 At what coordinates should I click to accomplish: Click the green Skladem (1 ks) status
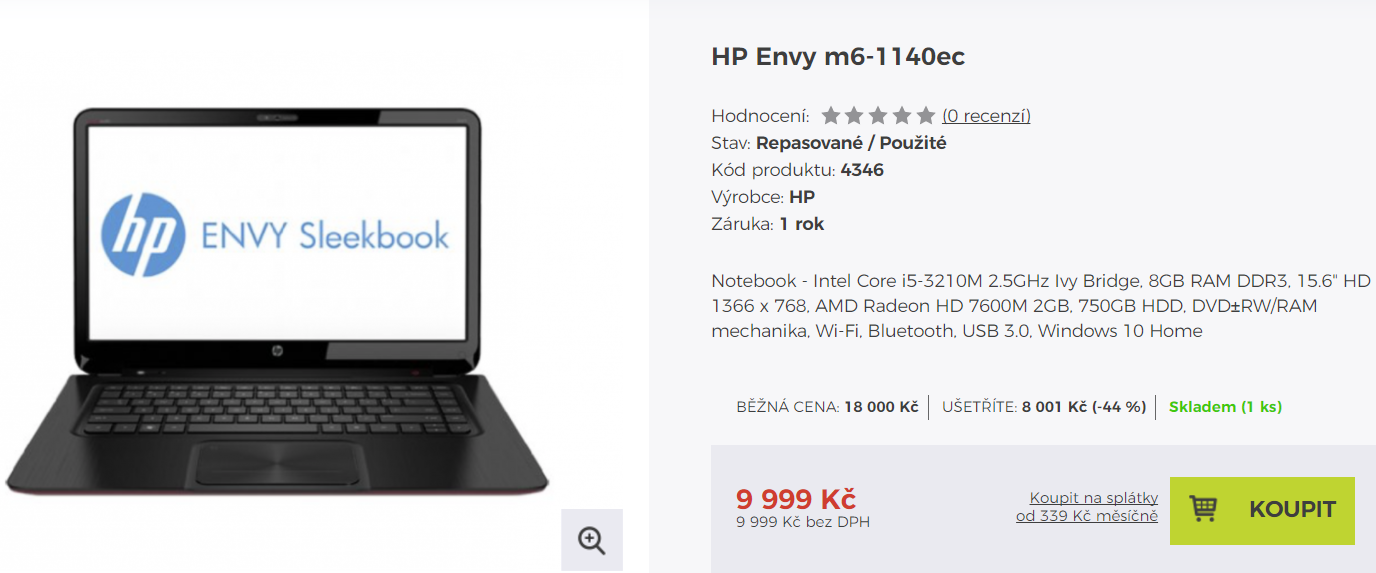click(1225, 407)
